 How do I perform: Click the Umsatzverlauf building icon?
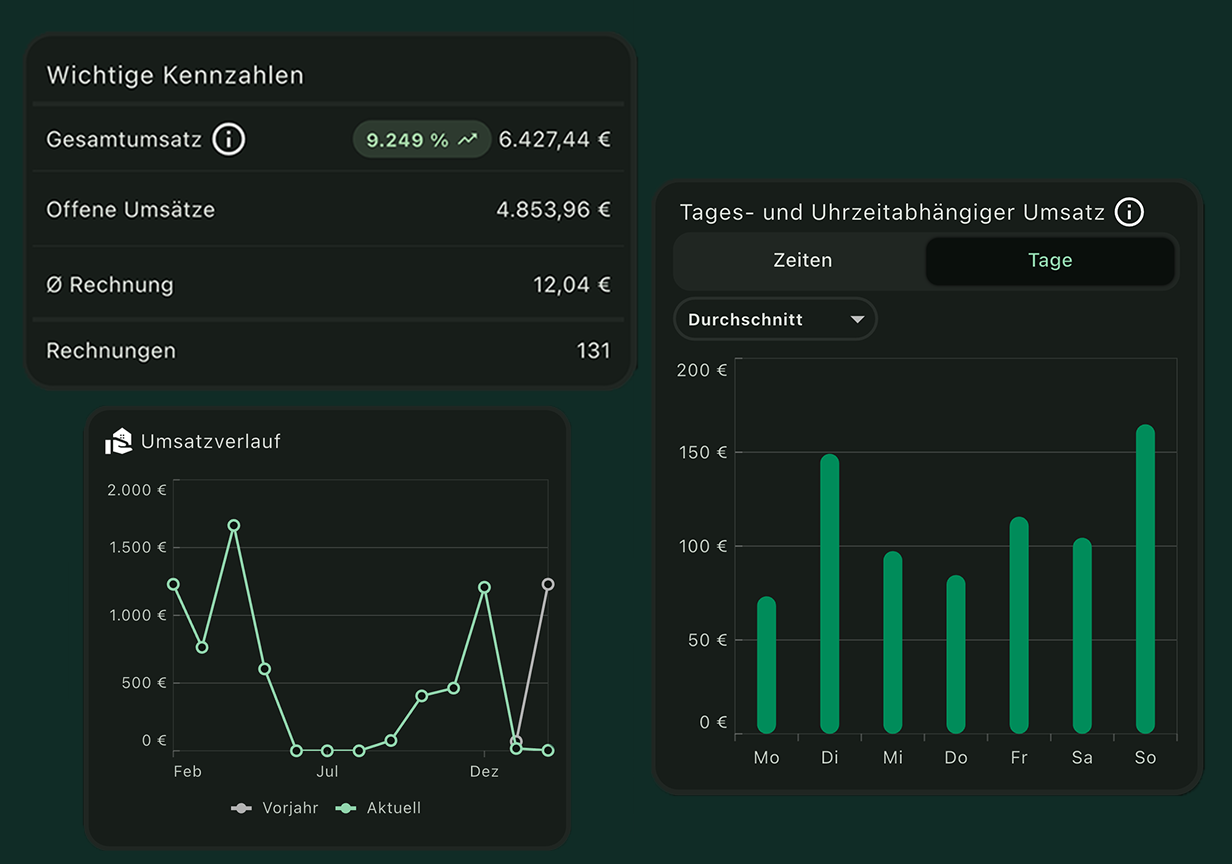pos(119,441)
